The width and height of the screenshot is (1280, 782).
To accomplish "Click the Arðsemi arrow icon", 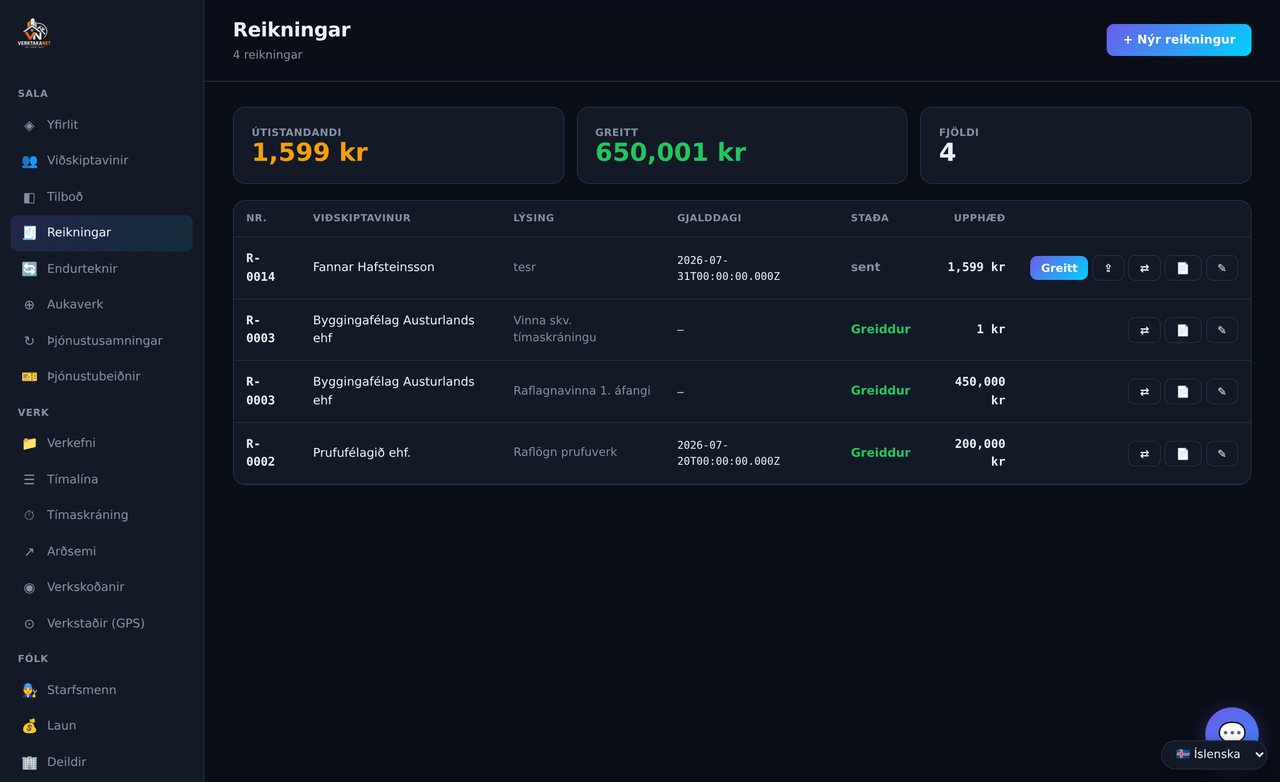I will coord(29,551).
